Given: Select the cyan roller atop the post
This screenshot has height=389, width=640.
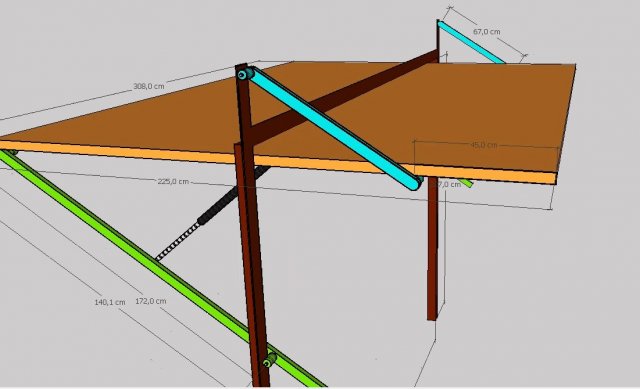Looking at the screenshot, I should (x=244, y=74).
